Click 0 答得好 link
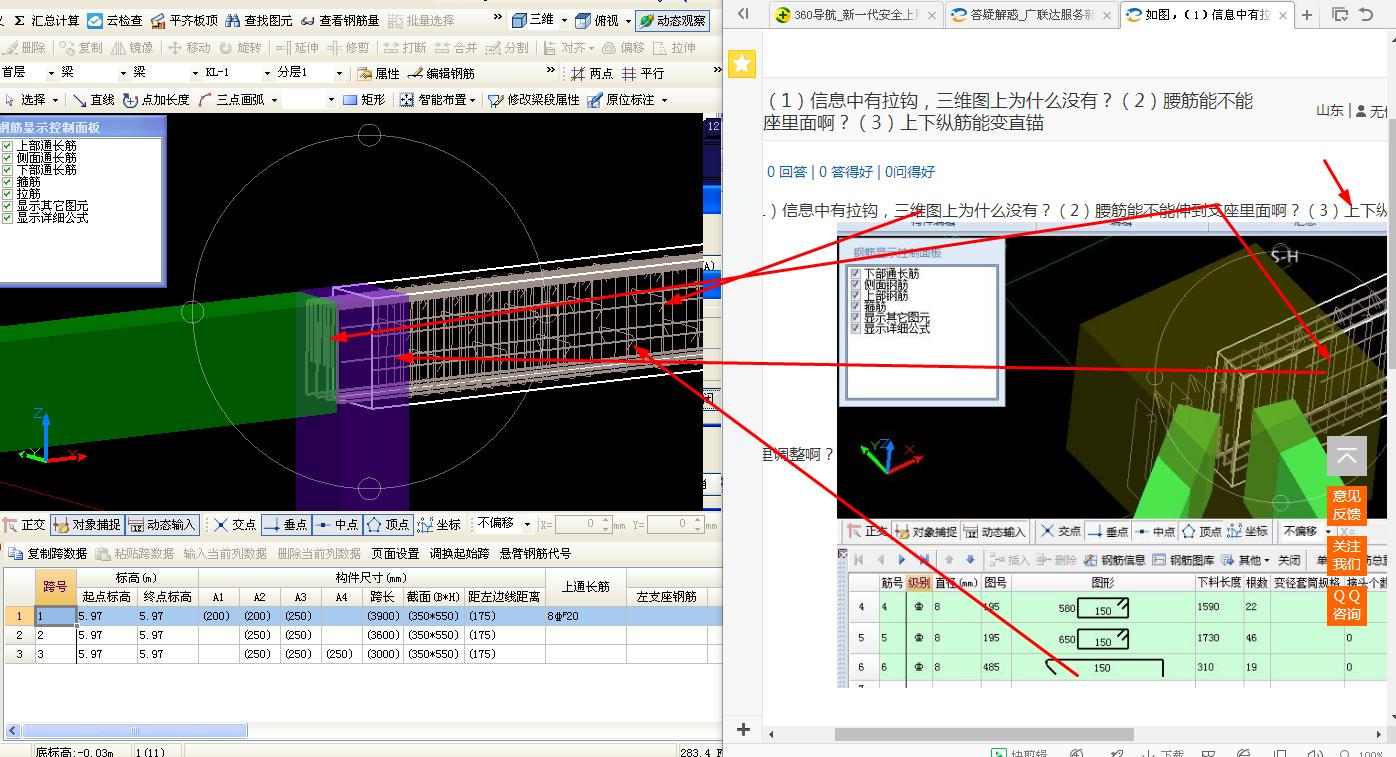The width and height of the screenshot is (1396, 757). coord(846,172)
